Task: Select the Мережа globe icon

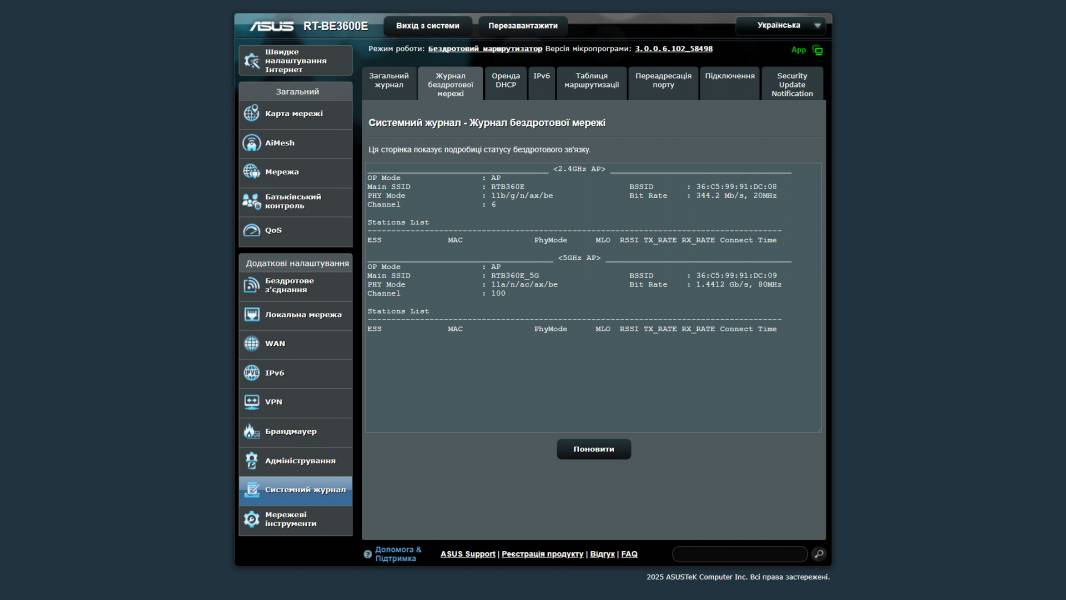Action: (x=252, y=172)
